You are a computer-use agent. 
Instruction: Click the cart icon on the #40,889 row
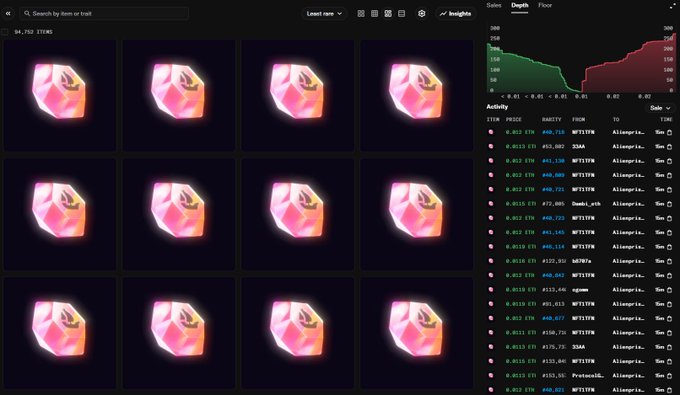pyautogui.click(x=669, y=175)
